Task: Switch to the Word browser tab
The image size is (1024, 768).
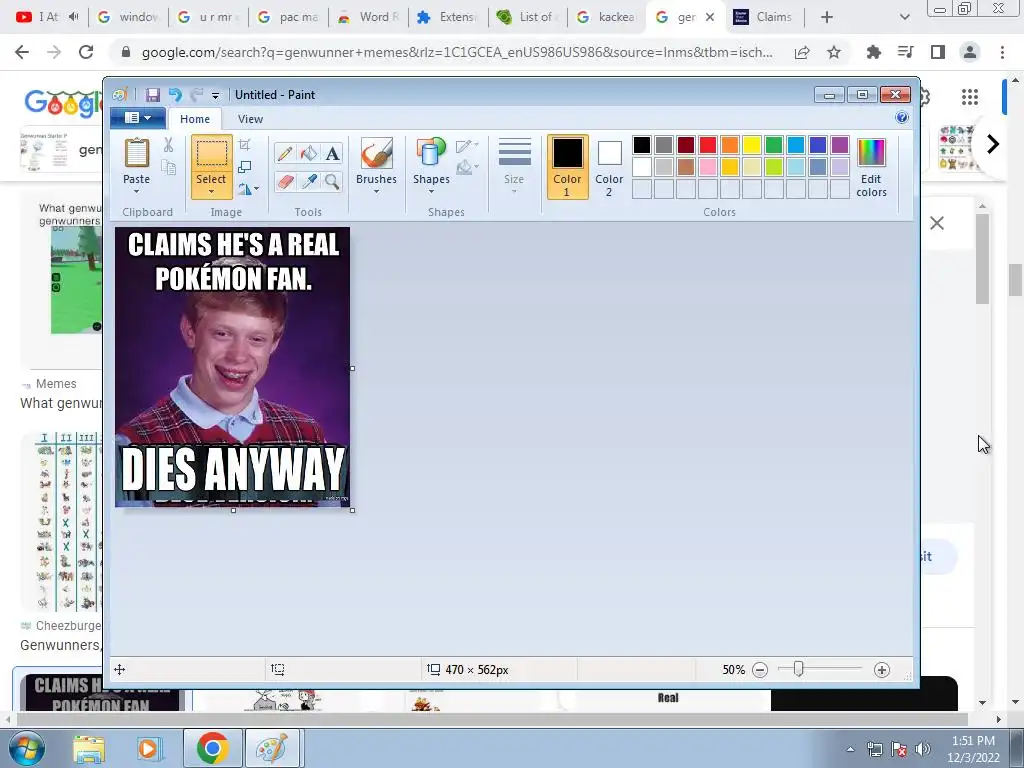Action: (369, 17)
